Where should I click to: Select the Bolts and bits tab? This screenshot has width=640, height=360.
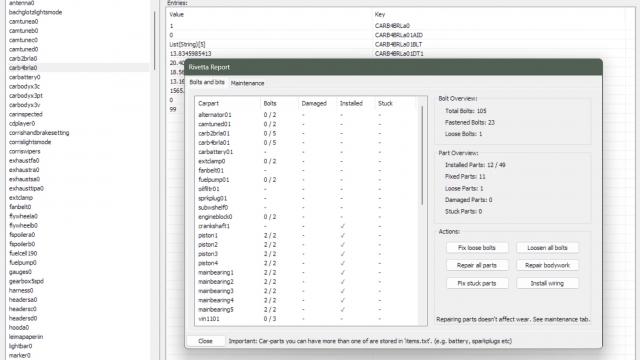207,82
